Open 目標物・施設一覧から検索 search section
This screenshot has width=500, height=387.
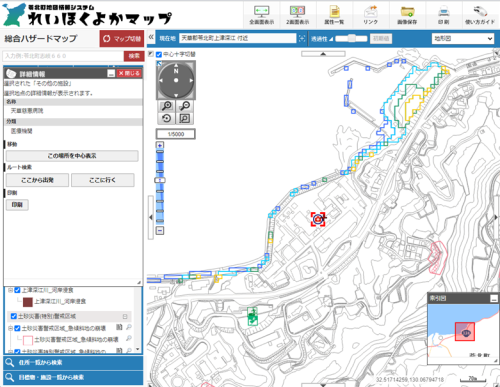tap(73, 377)
